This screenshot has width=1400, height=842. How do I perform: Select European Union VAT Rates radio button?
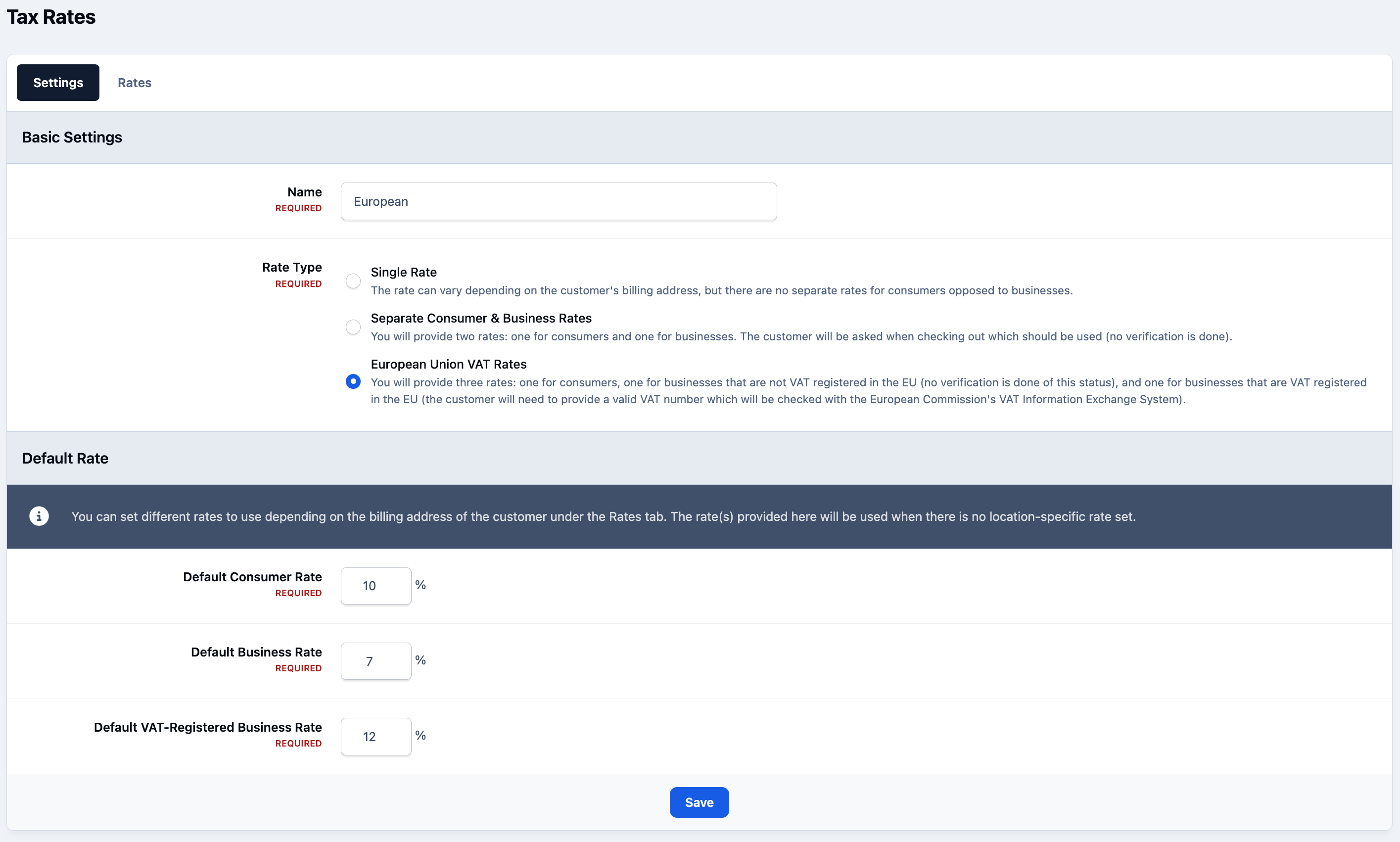pyautogui.click(x=353, y=382)
